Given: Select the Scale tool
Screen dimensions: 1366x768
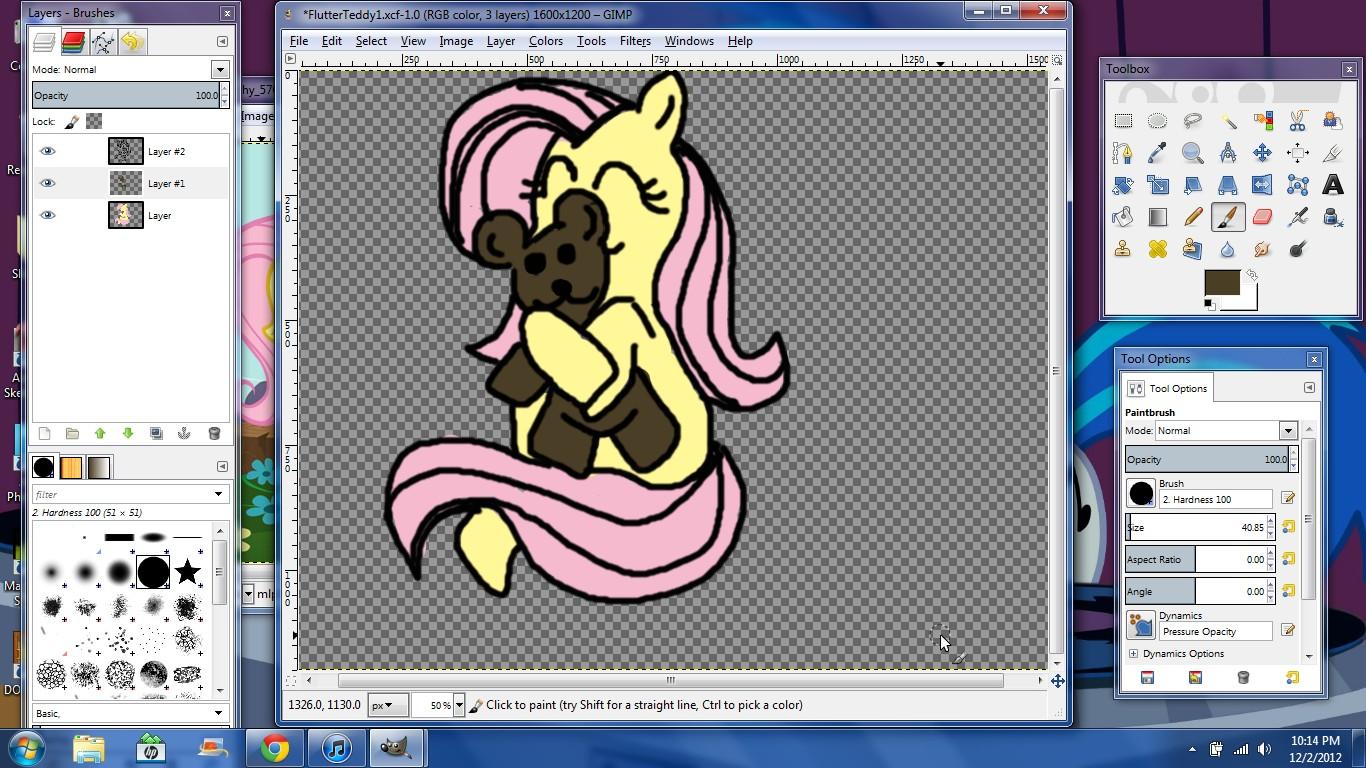Looking at the screenshot, I should pos(1157,185).
